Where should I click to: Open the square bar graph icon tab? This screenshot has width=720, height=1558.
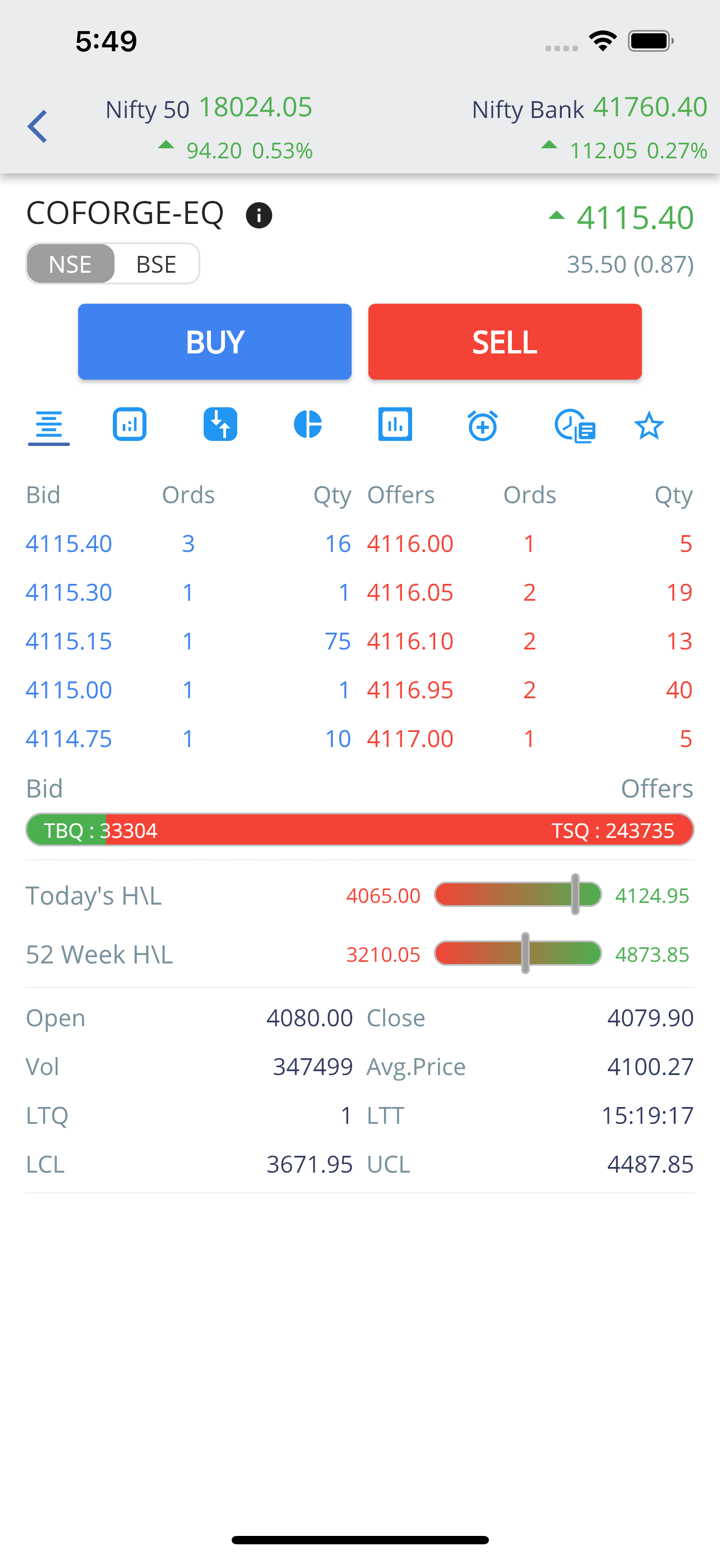tap(395, 425)
